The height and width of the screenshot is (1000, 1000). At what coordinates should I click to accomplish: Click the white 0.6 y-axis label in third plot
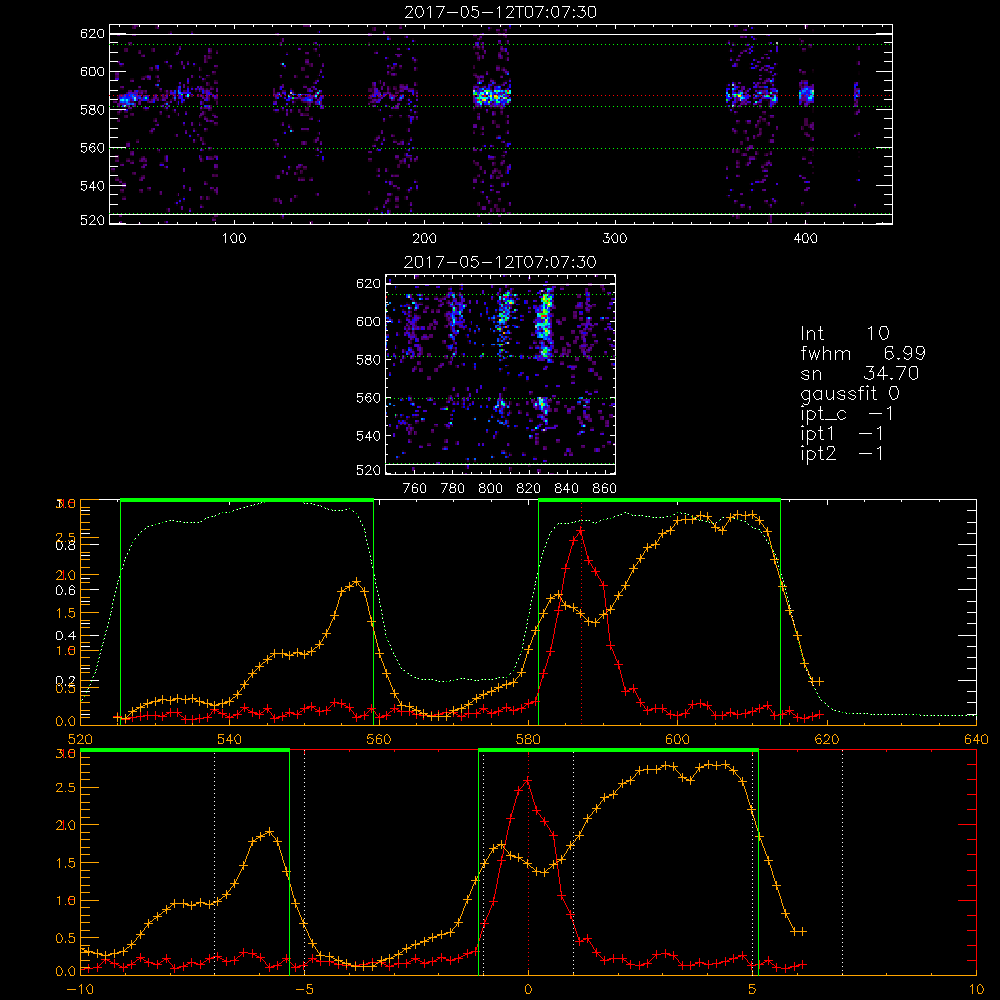tap(66, 591)
